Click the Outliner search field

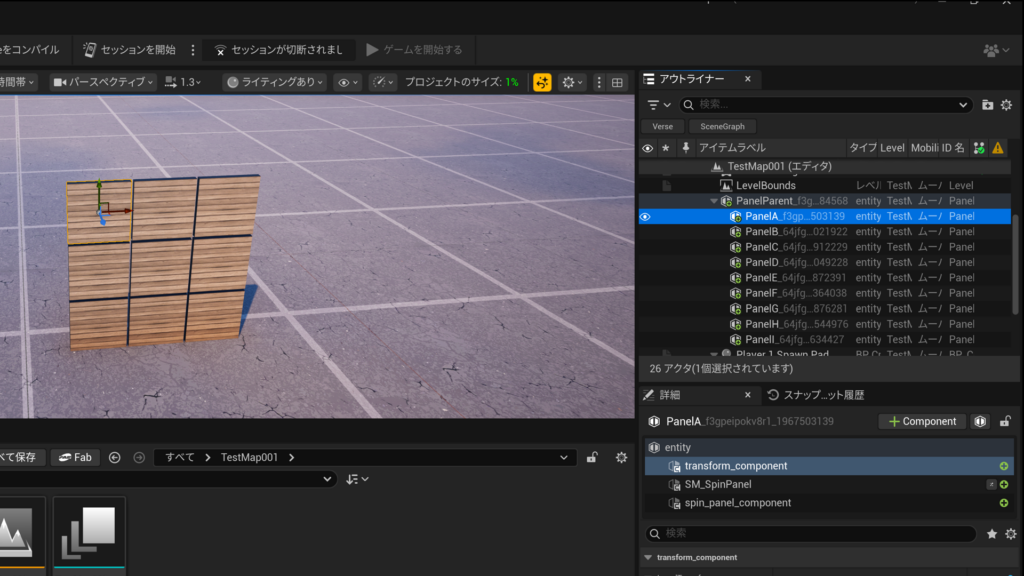coord(825,104)
